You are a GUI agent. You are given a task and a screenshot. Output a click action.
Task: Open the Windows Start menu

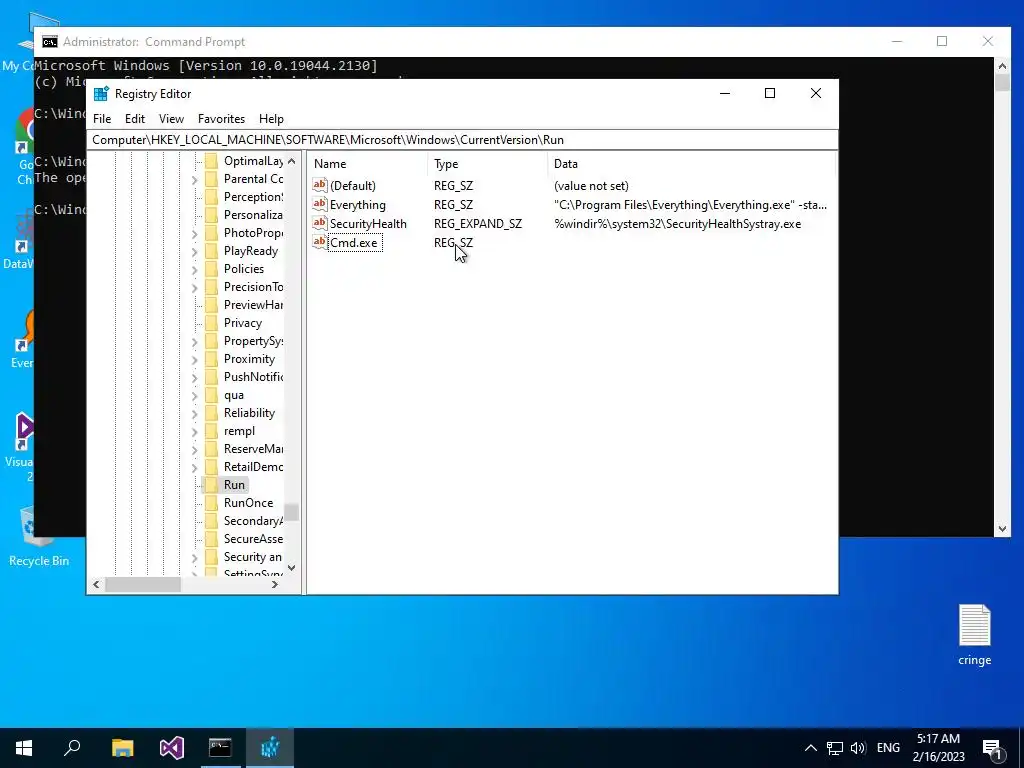[x=24, y=748]
